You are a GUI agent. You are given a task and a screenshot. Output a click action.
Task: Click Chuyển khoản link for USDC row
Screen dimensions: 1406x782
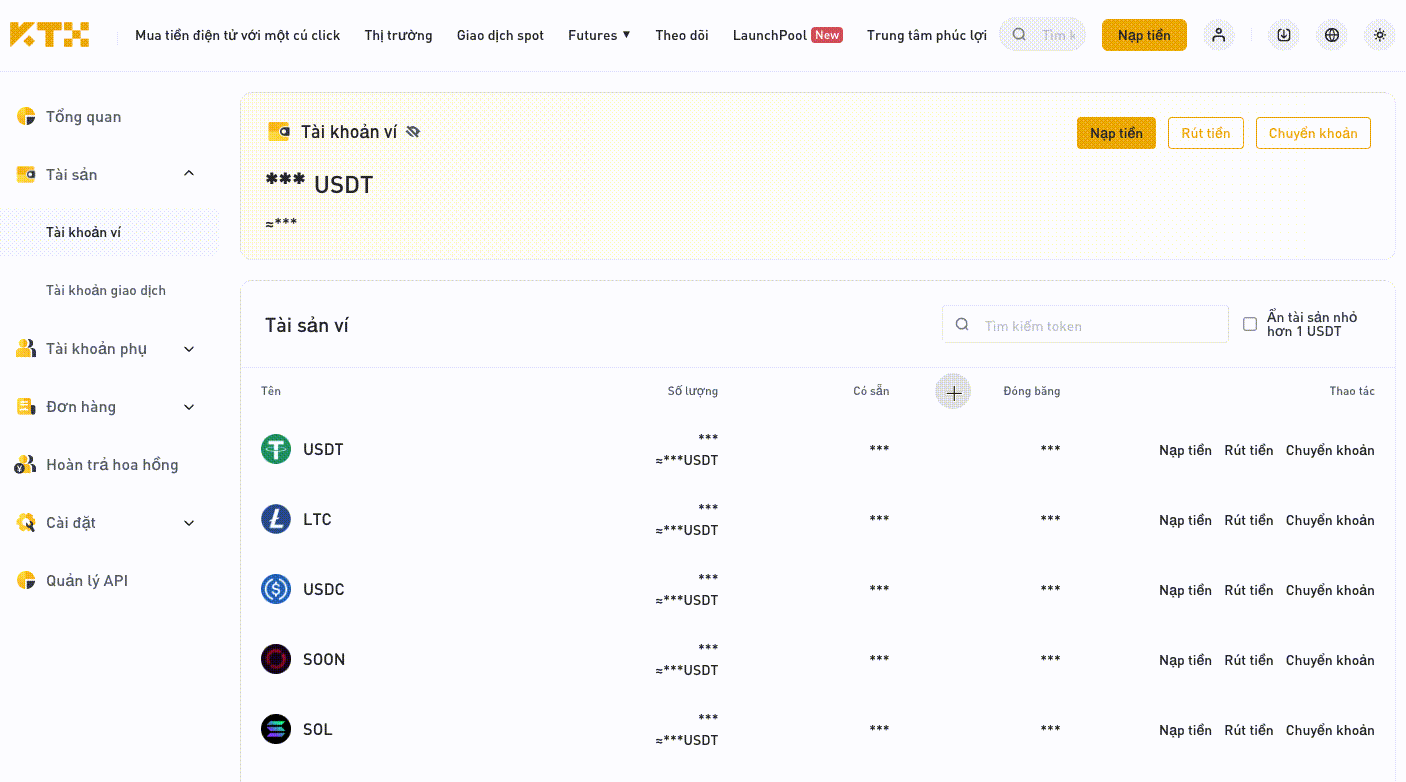pyautogui.click(x=1330, y=590)
